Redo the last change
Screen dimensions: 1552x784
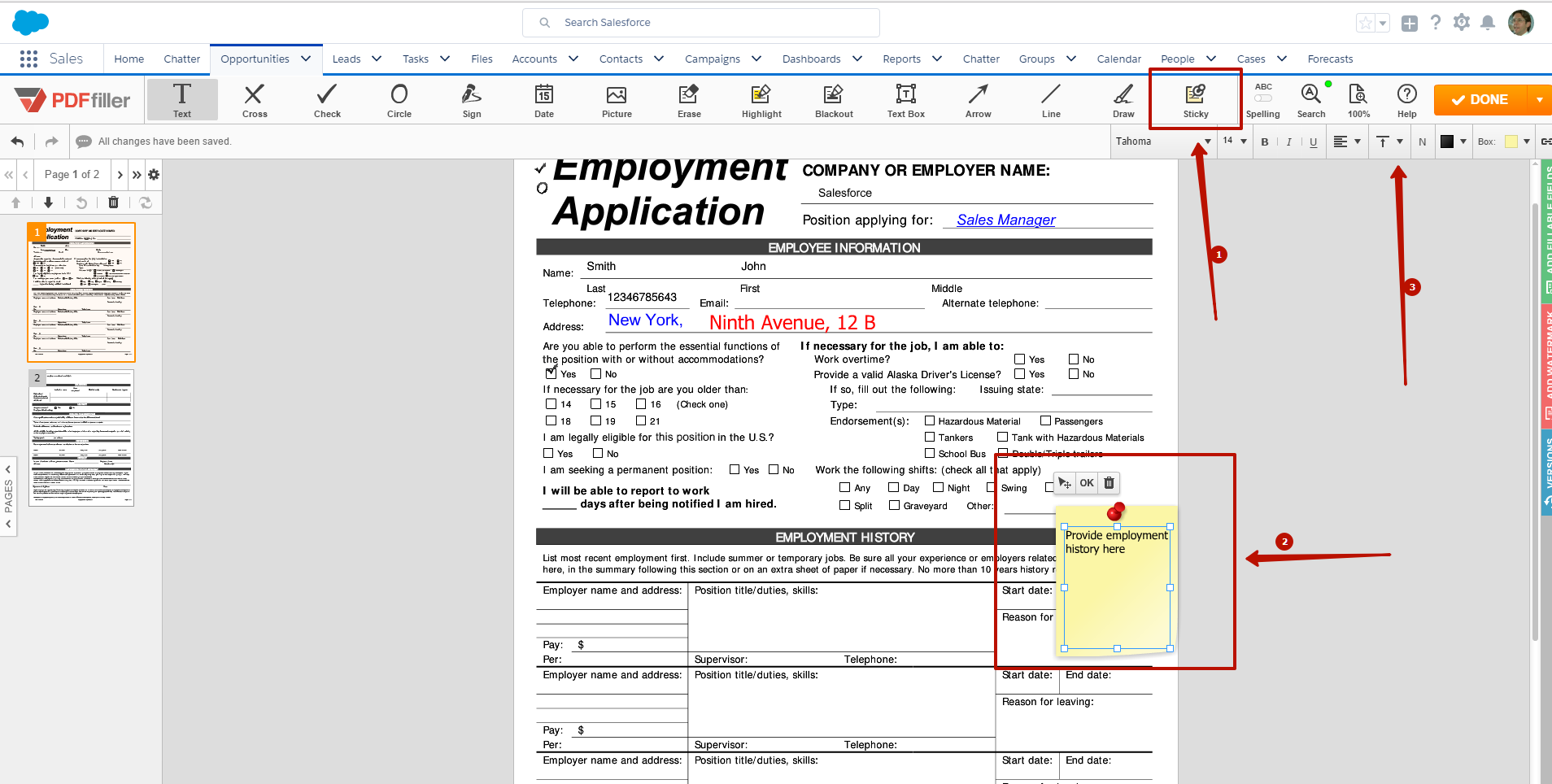click(51, 142)
